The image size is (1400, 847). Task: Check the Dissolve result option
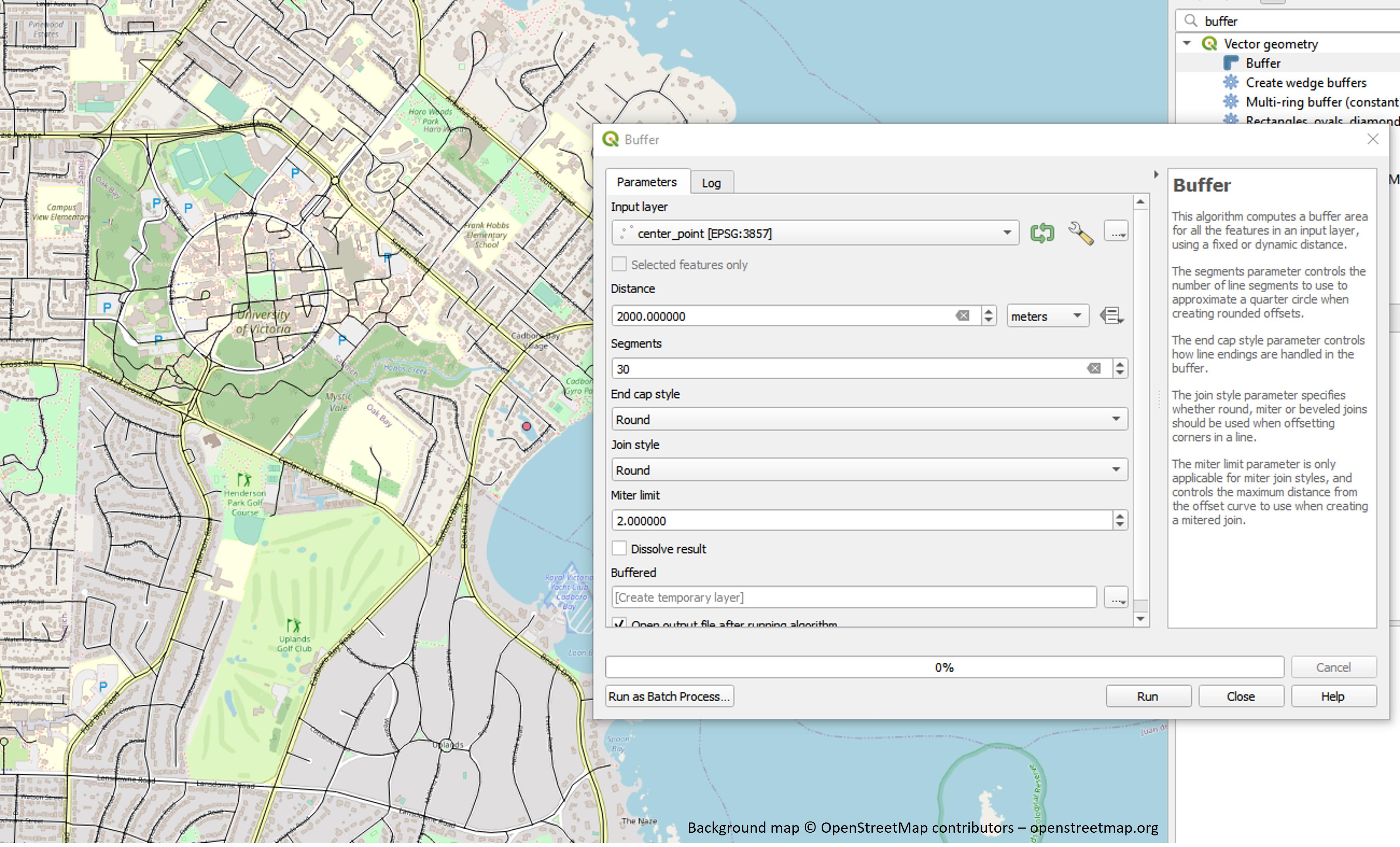pyautogui.click(x=619, y=549)
